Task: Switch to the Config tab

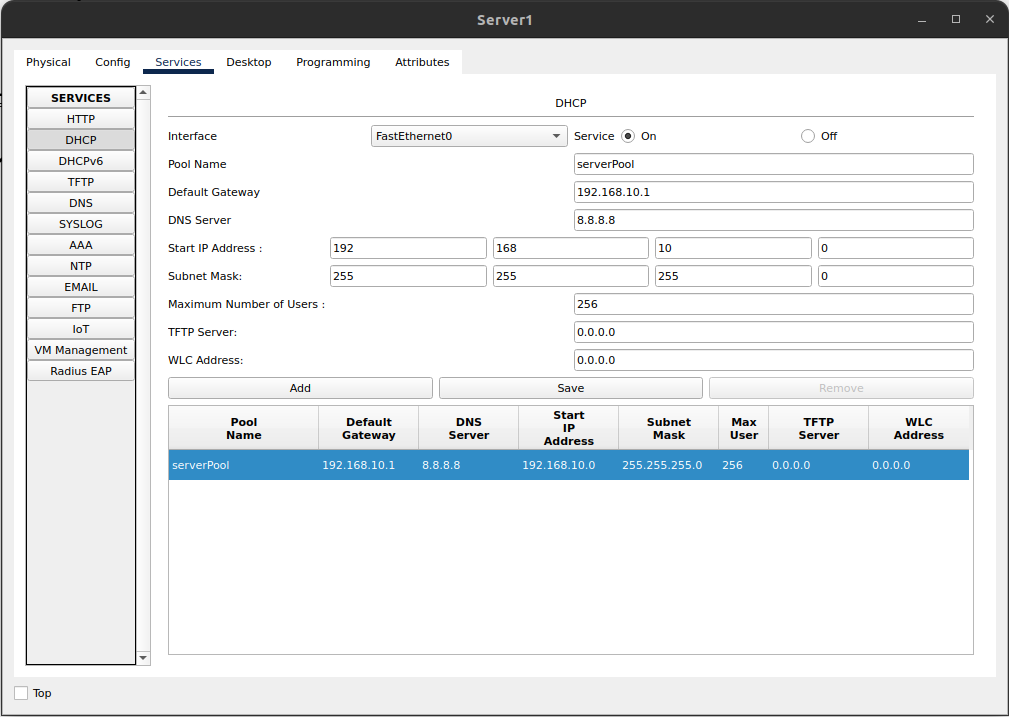Action: coord(112,62)
